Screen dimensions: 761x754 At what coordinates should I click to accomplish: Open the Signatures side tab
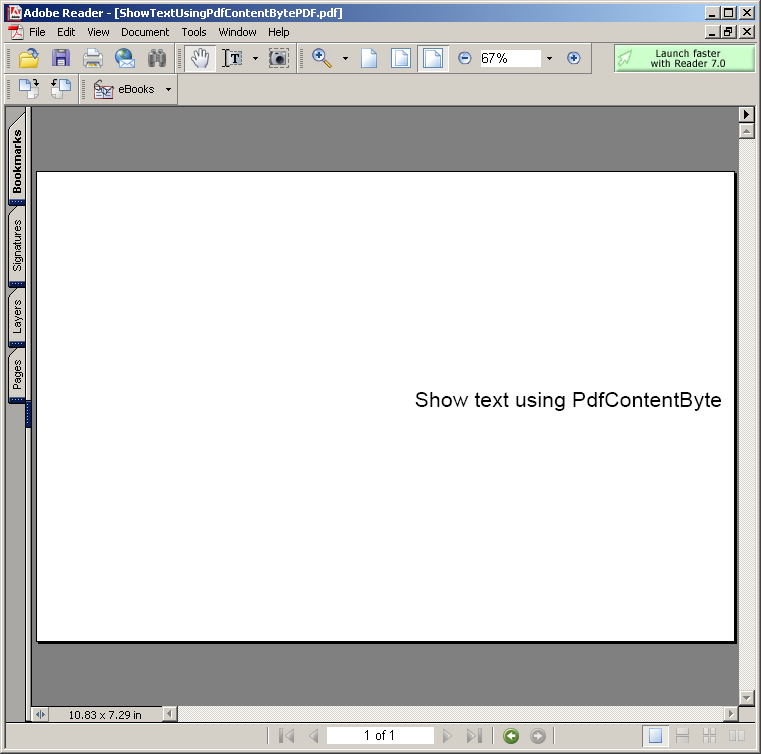tap(17, 246)
